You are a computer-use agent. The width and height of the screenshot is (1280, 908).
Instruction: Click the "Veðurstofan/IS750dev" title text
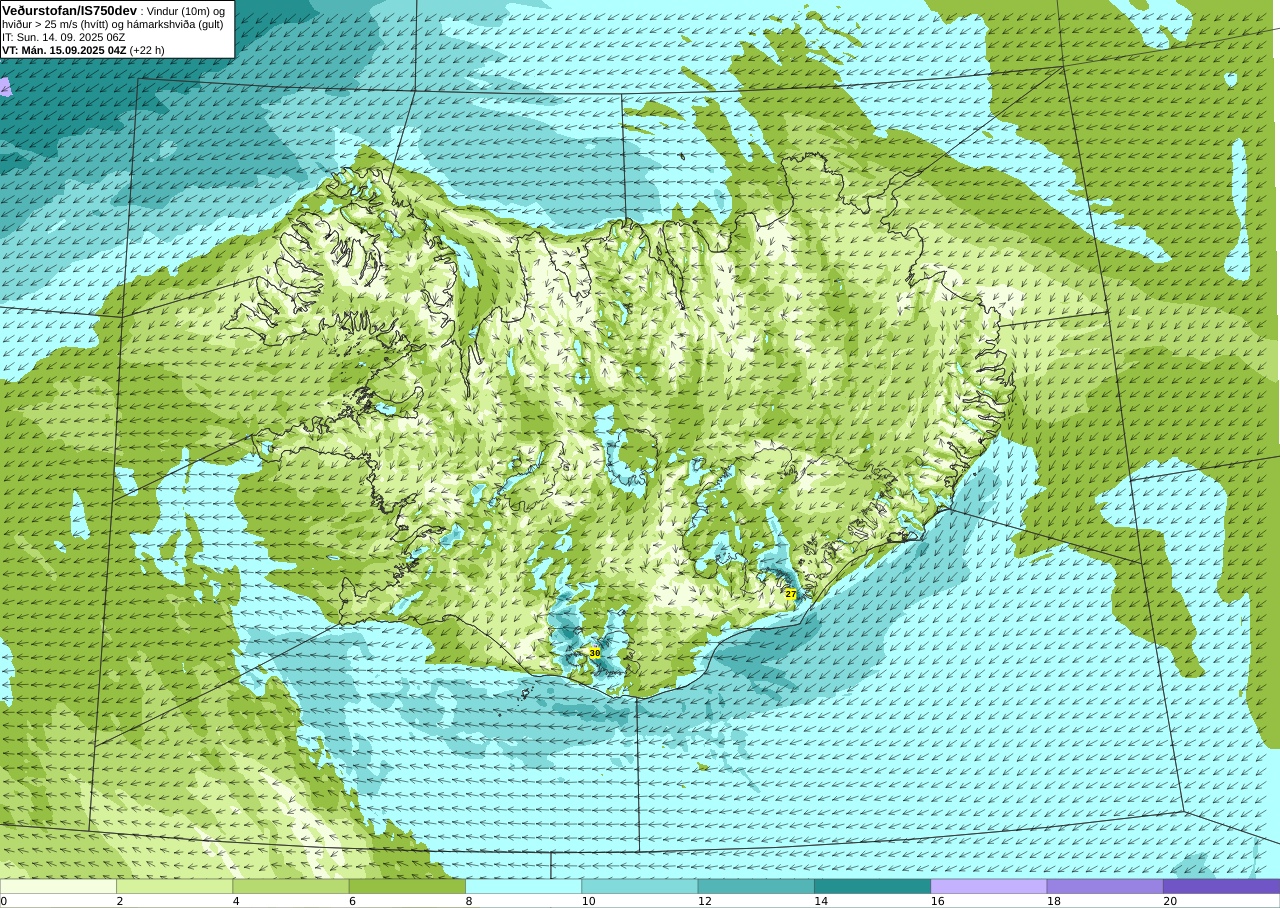[x=70, y=10]
